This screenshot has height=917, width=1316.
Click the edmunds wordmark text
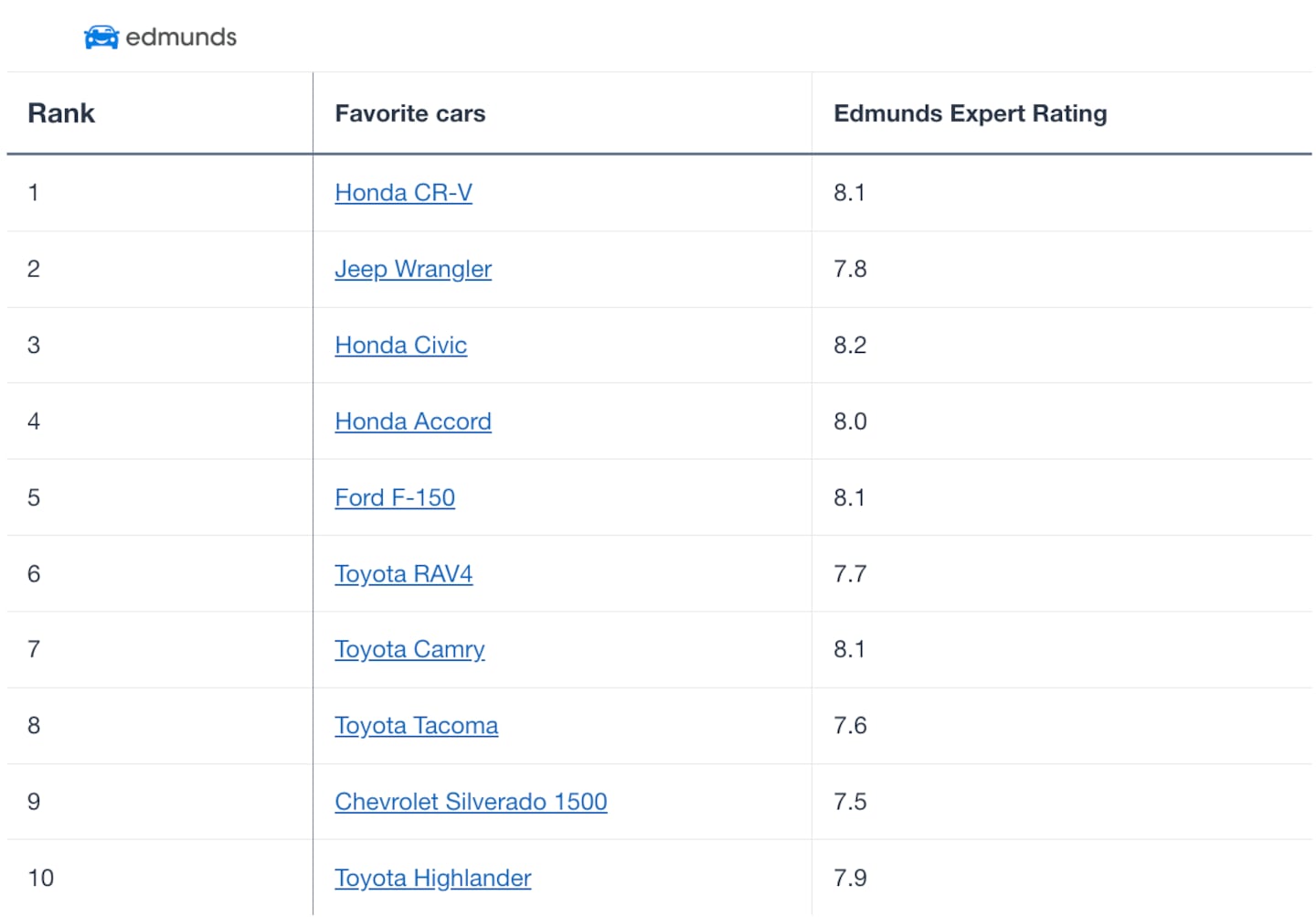[181, 37]
